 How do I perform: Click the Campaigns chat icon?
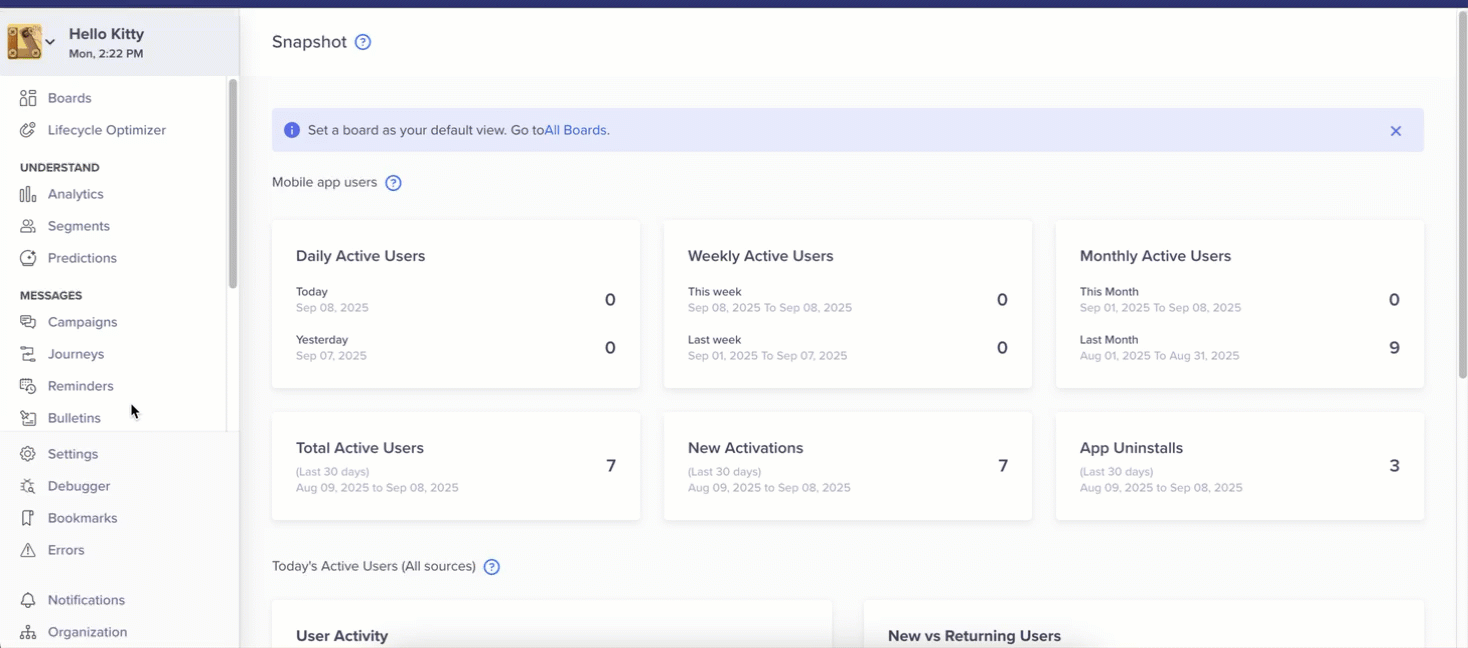coord(28,322)
